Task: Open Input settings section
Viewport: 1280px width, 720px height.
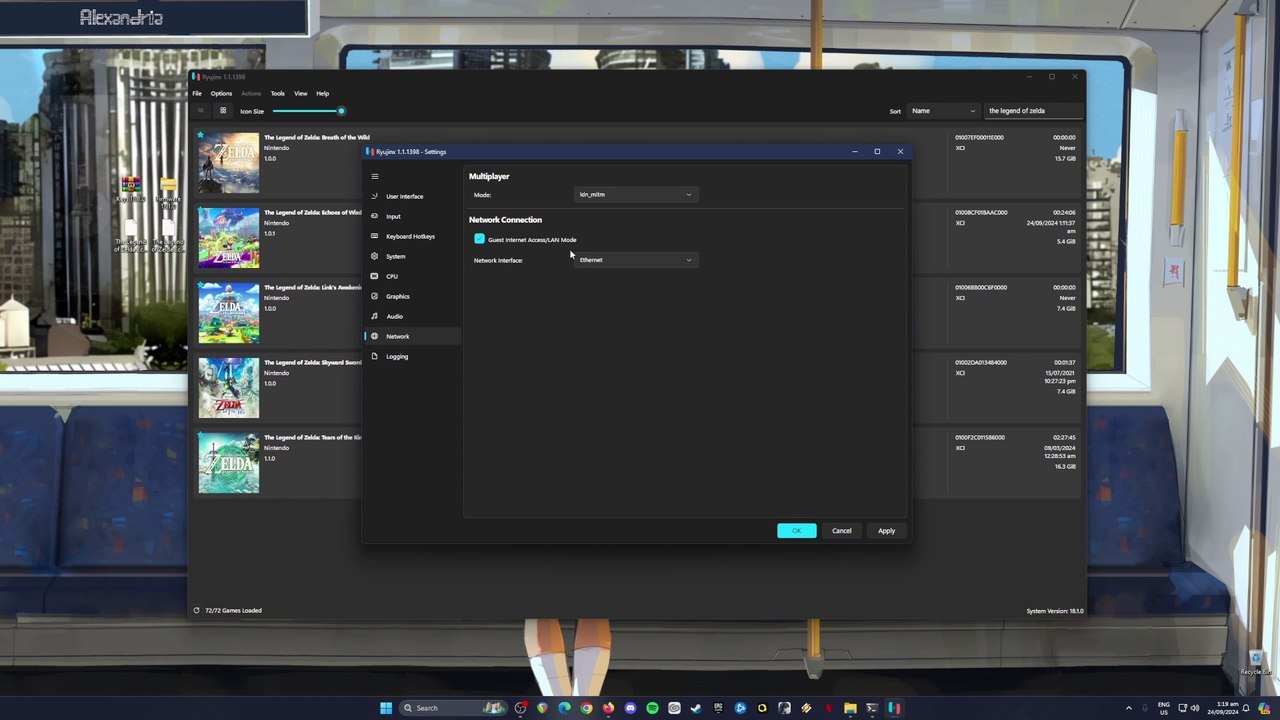Action: 411,216
